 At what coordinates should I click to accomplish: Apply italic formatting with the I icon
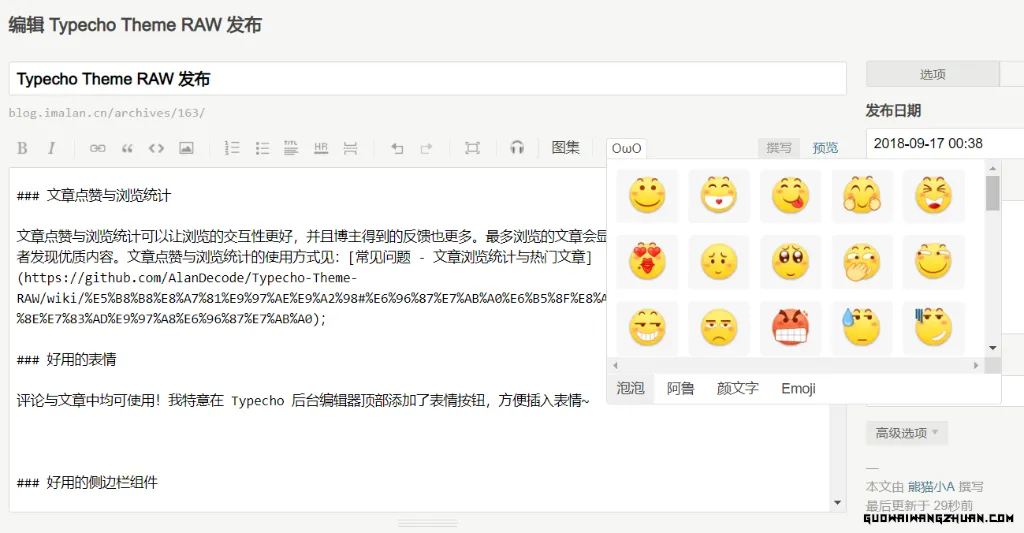point(51,148)
